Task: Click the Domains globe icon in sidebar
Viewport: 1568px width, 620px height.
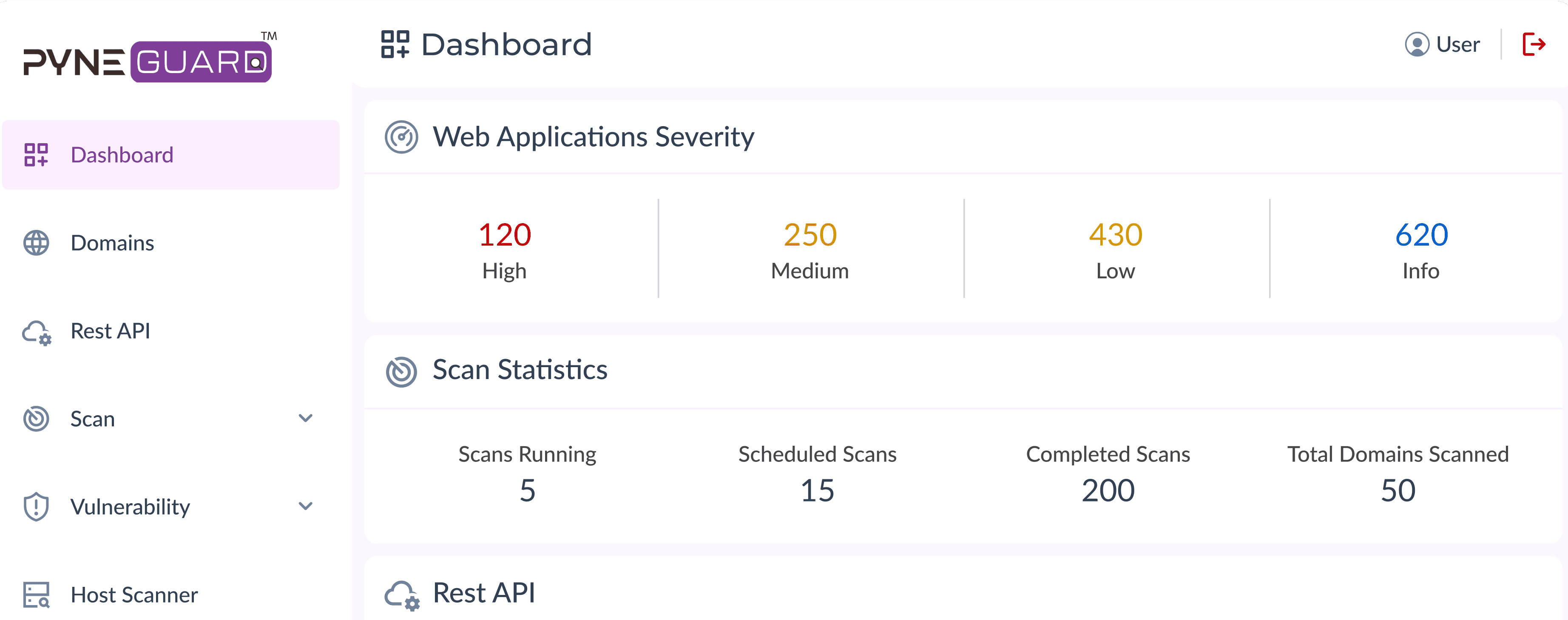Action: (37, 243)
